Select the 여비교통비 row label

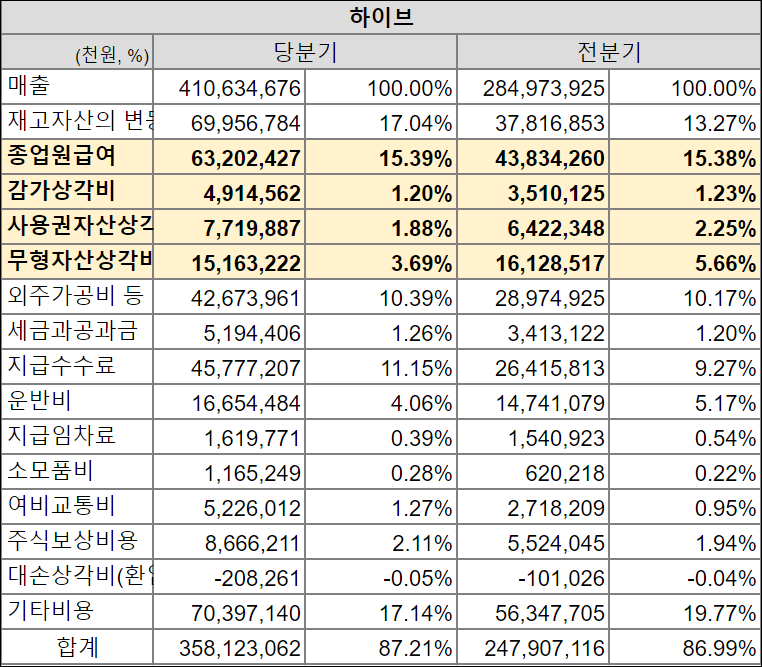coord(77,506)
